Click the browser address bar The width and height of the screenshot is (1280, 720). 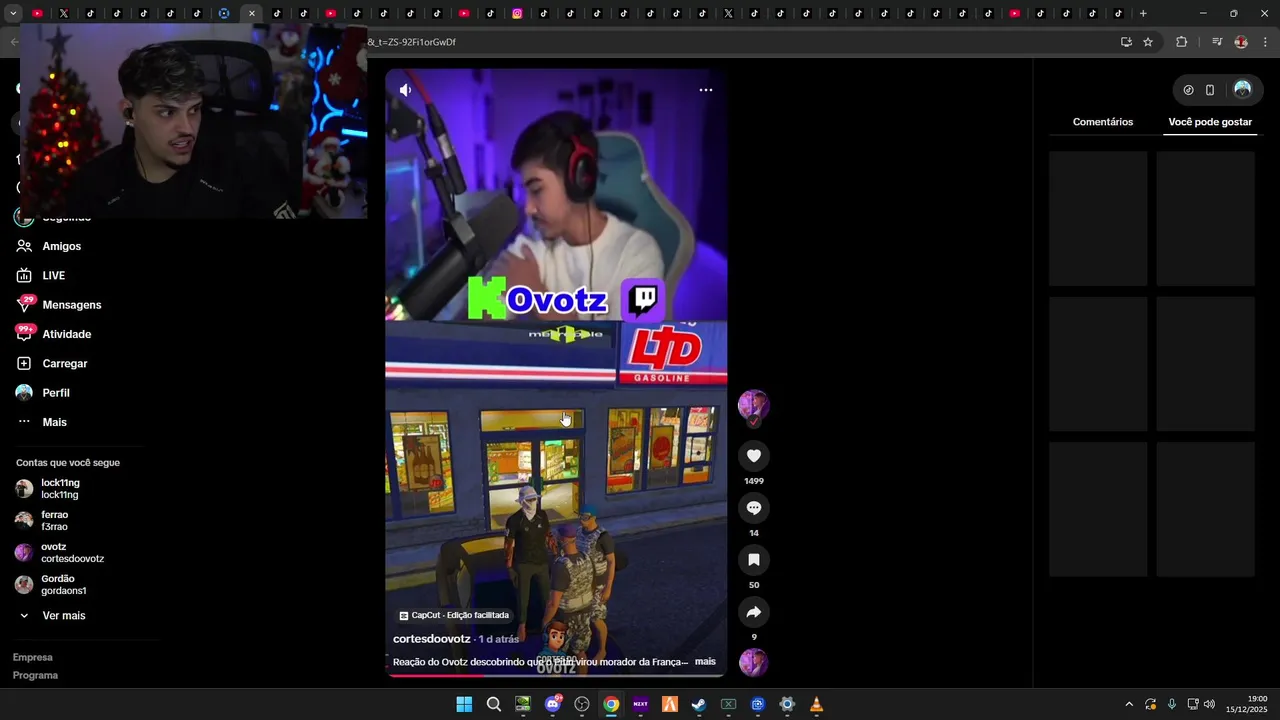740,42
